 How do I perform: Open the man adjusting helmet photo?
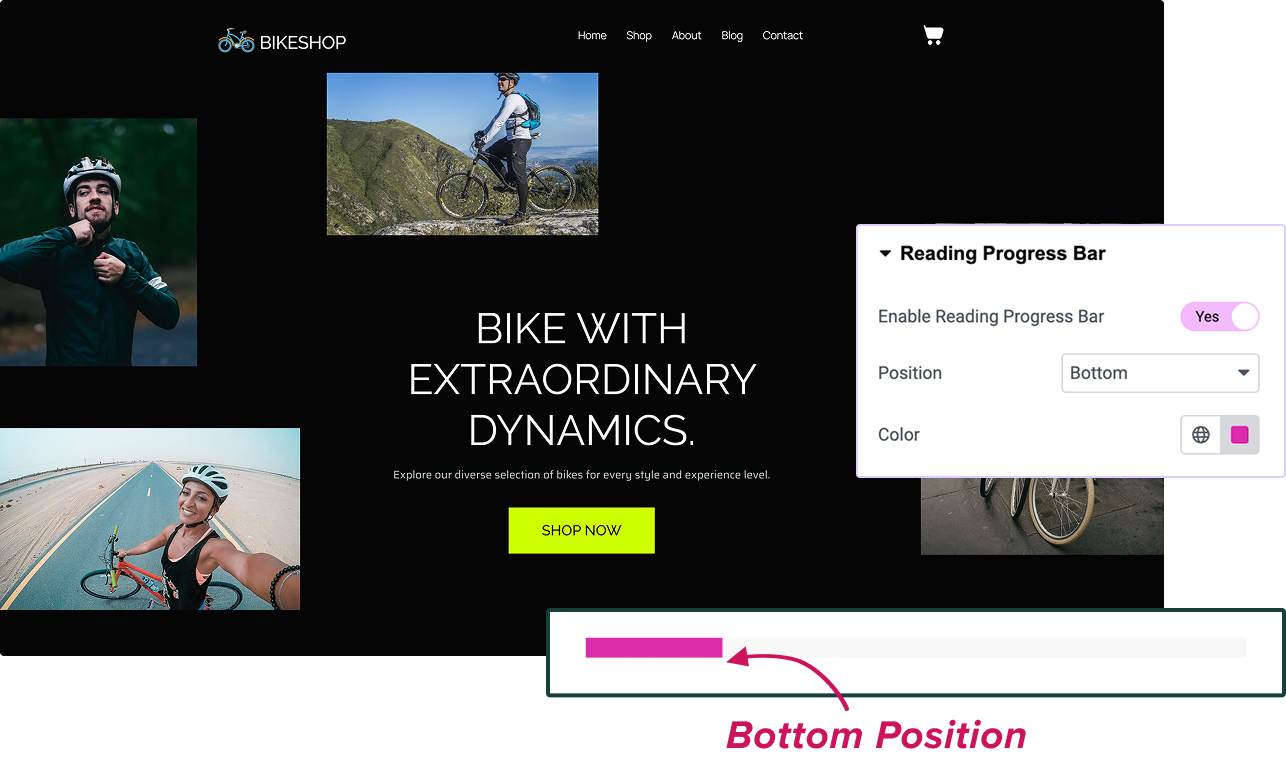pyautogui.click(x=98, y=242)
